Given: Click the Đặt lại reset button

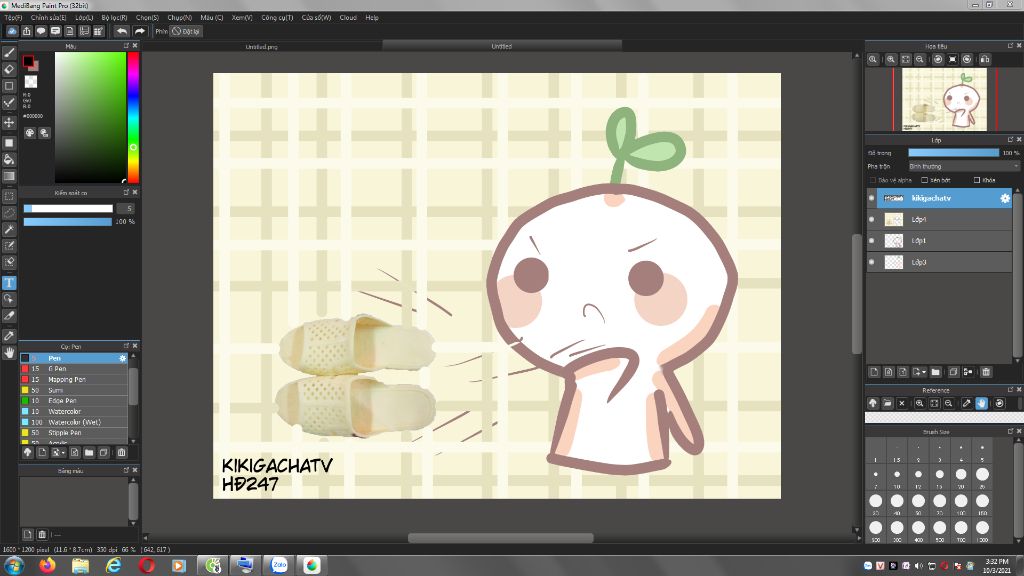Looking at the screenshot, I should pyautogui.click(x=186, y=31).
